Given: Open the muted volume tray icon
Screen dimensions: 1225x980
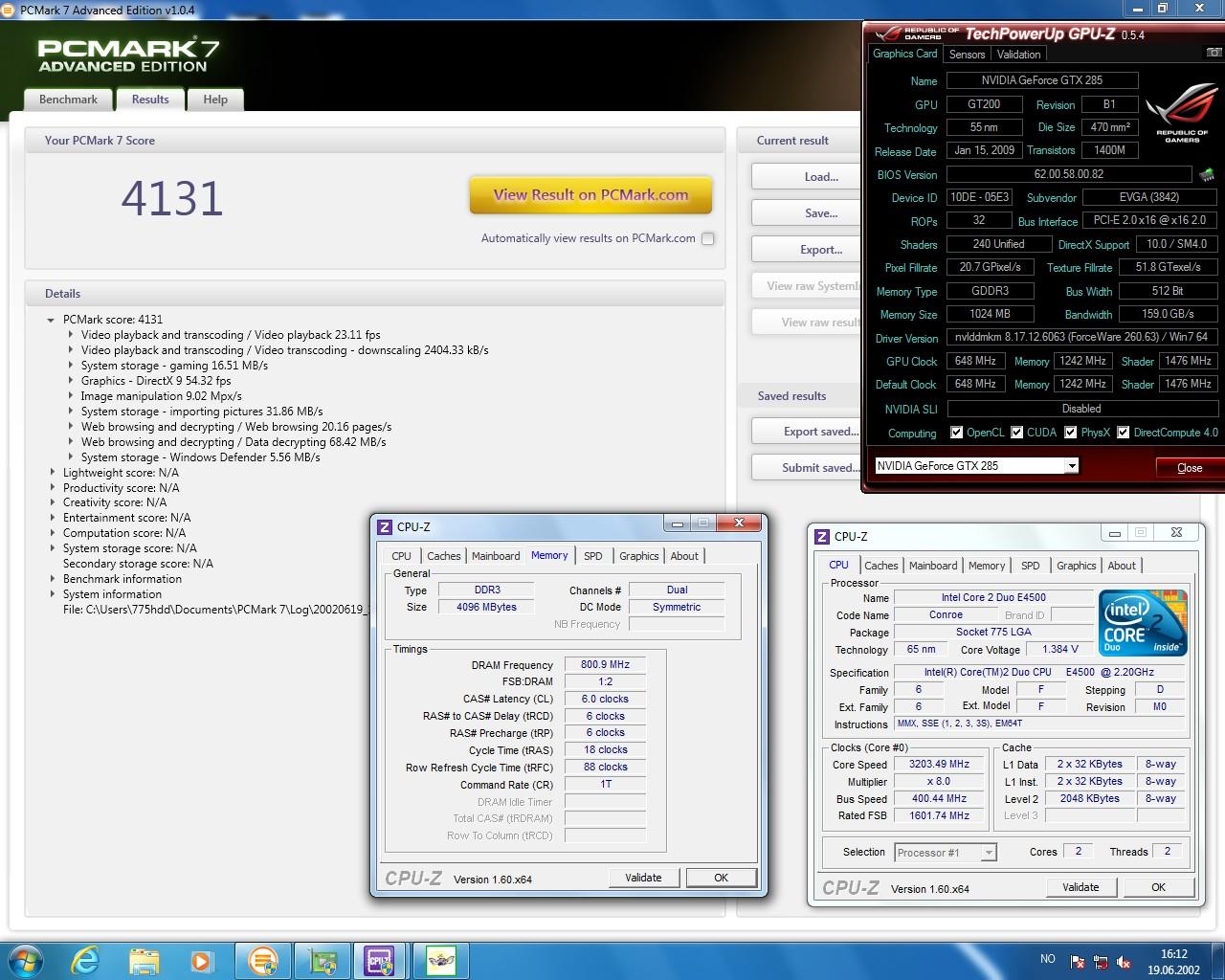Looking at the screenshot, I should (1125, 961).
